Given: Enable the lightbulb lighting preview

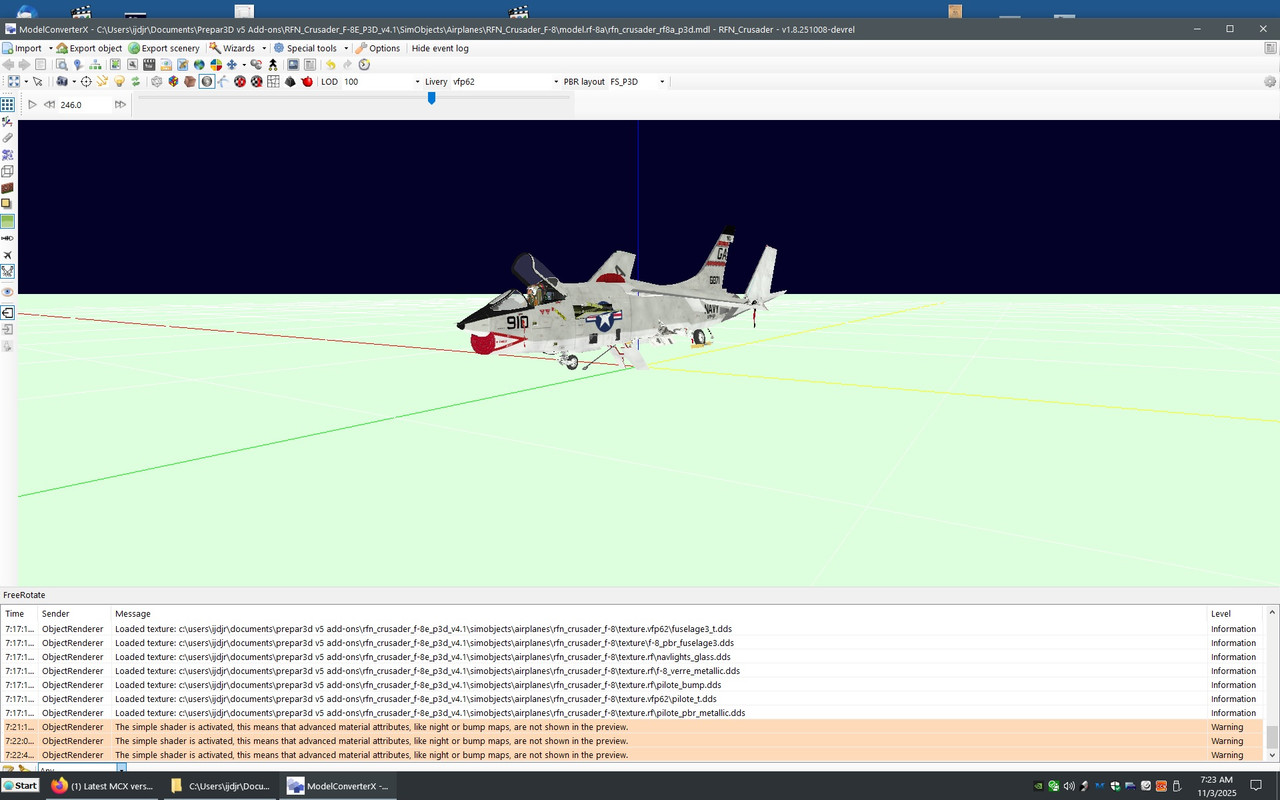Looking at the screenshot, I should pos(120,81).
